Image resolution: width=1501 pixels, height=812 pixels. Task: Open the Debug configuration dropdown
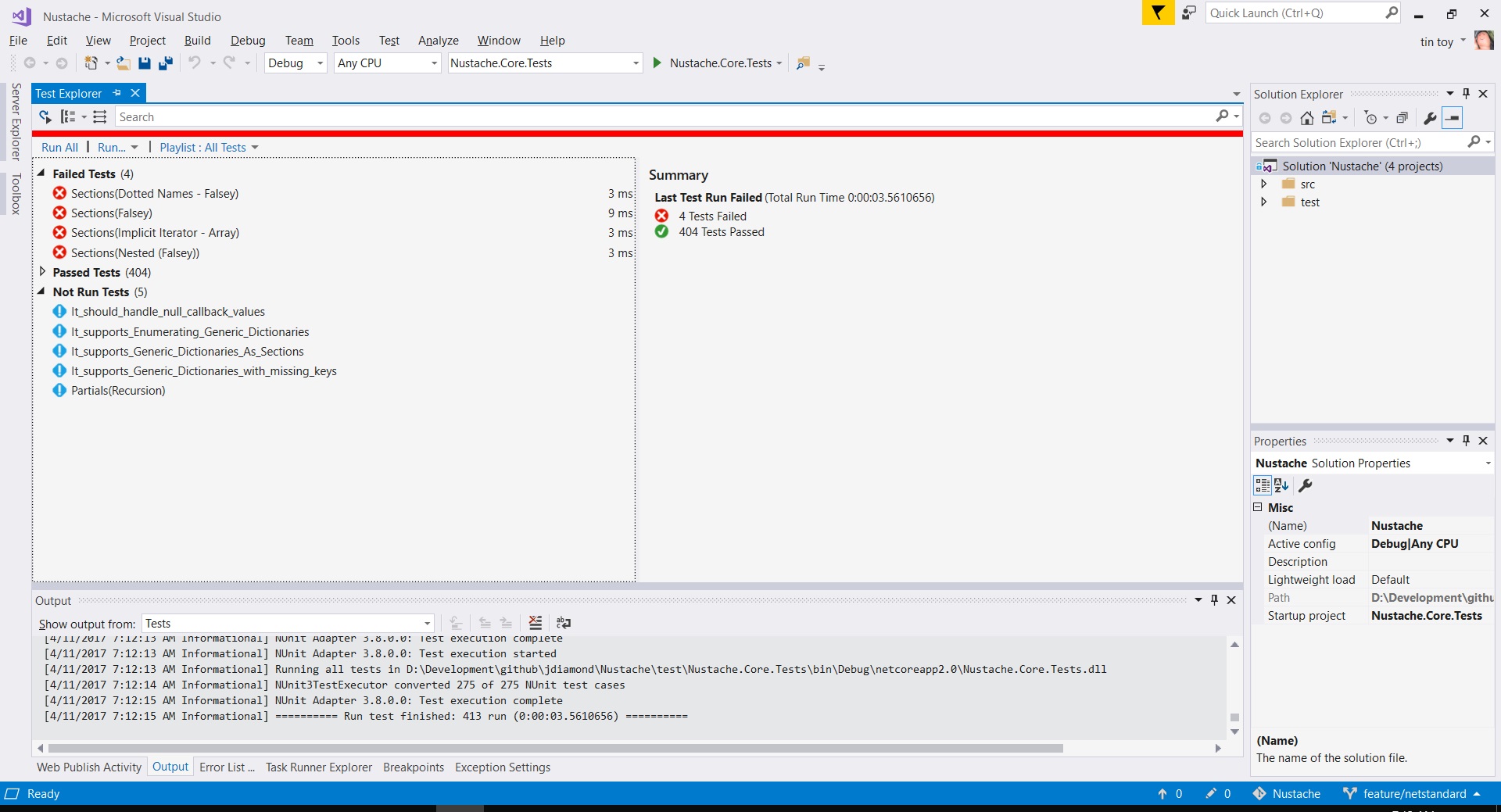coord(296,63)
